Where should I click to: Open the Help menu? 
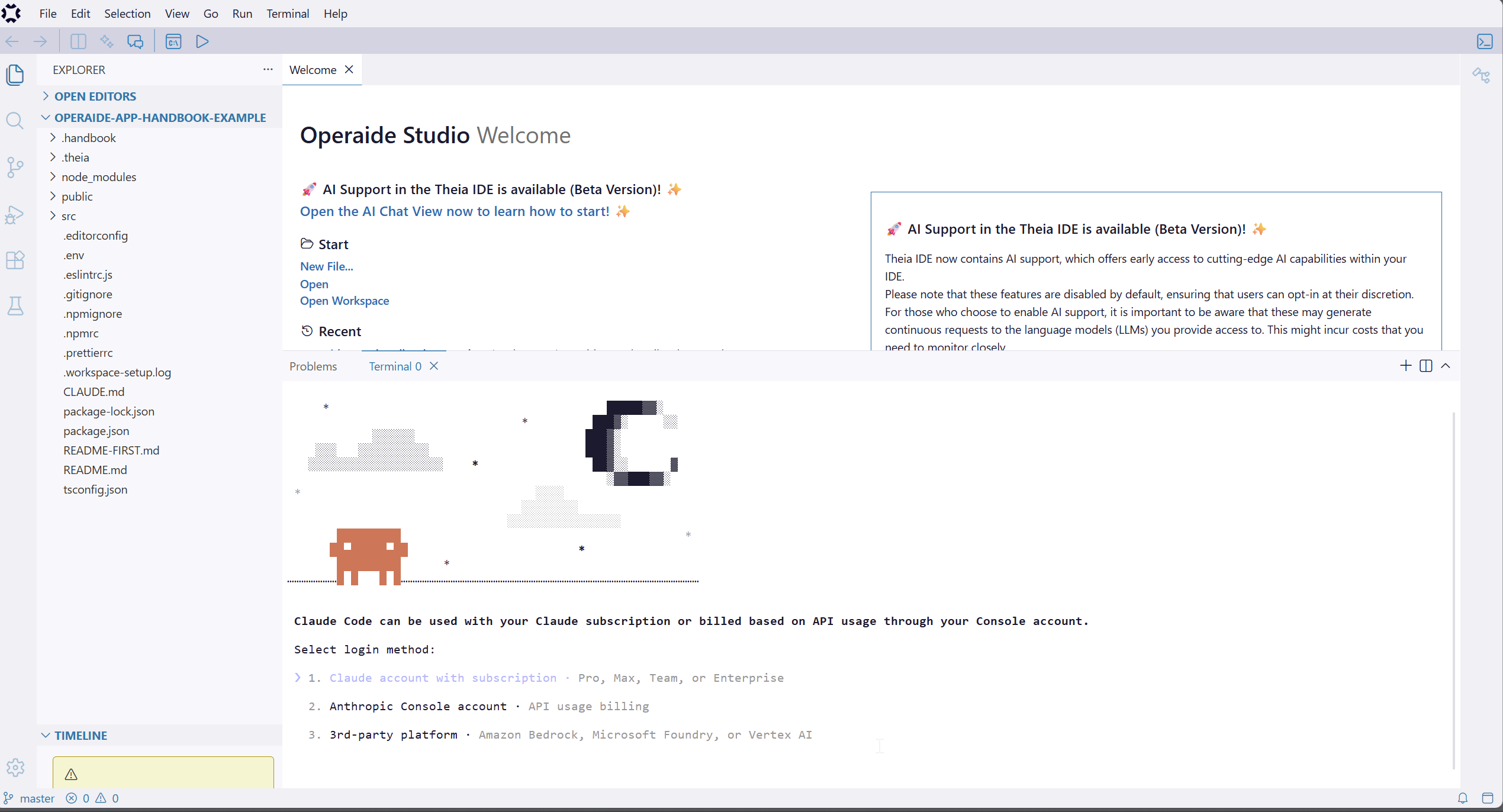(335, 14)
